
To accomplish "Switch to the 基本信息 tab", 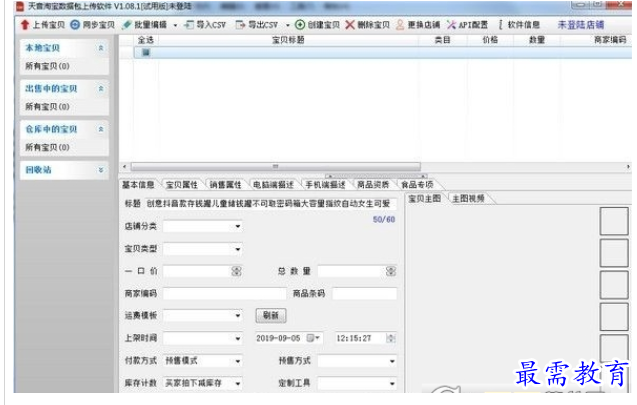I will (139, 185).
